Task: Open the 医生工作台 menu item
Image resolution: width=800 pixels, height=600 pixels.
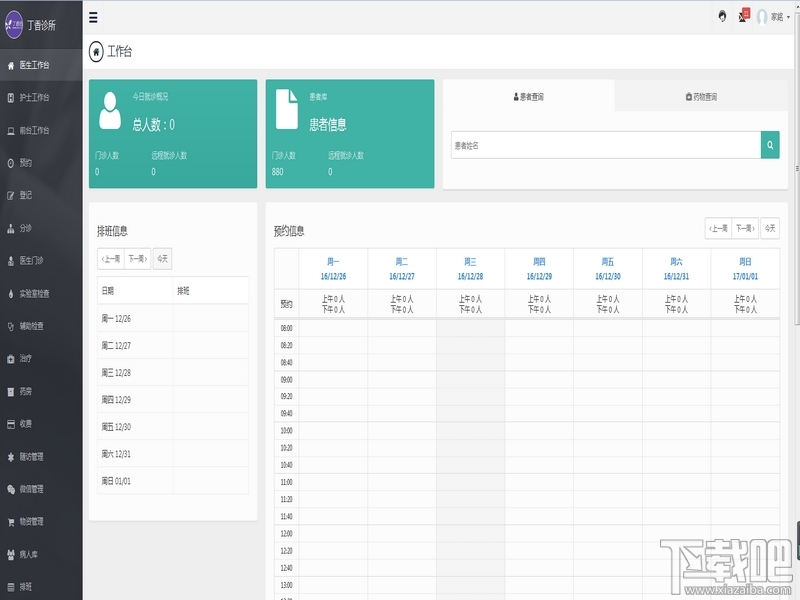Action: (41, 65)
